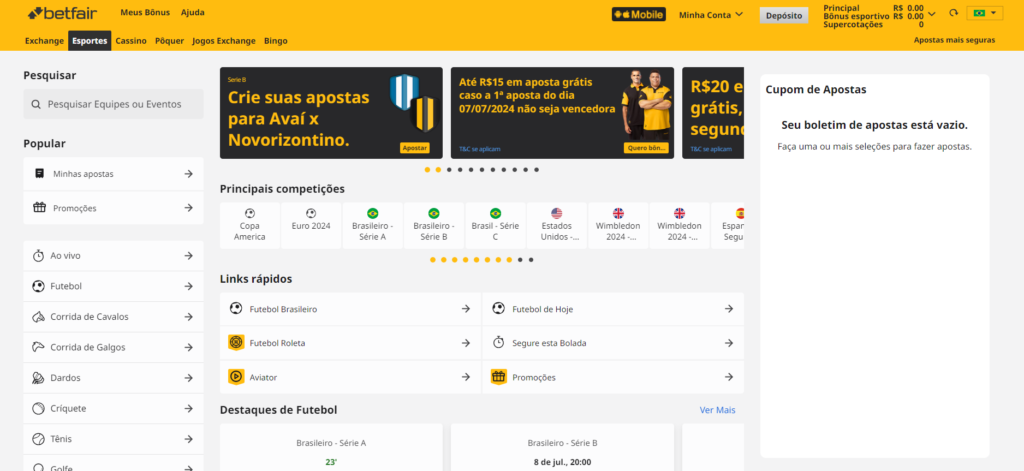Open the Brazil flag language selector

[985, 13]
